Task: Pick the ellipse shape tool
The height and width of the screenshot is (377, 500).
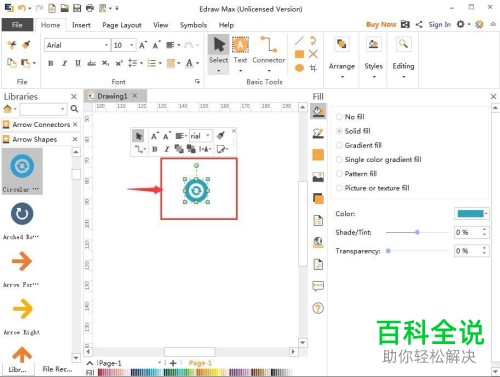Action: pos(299,68)
